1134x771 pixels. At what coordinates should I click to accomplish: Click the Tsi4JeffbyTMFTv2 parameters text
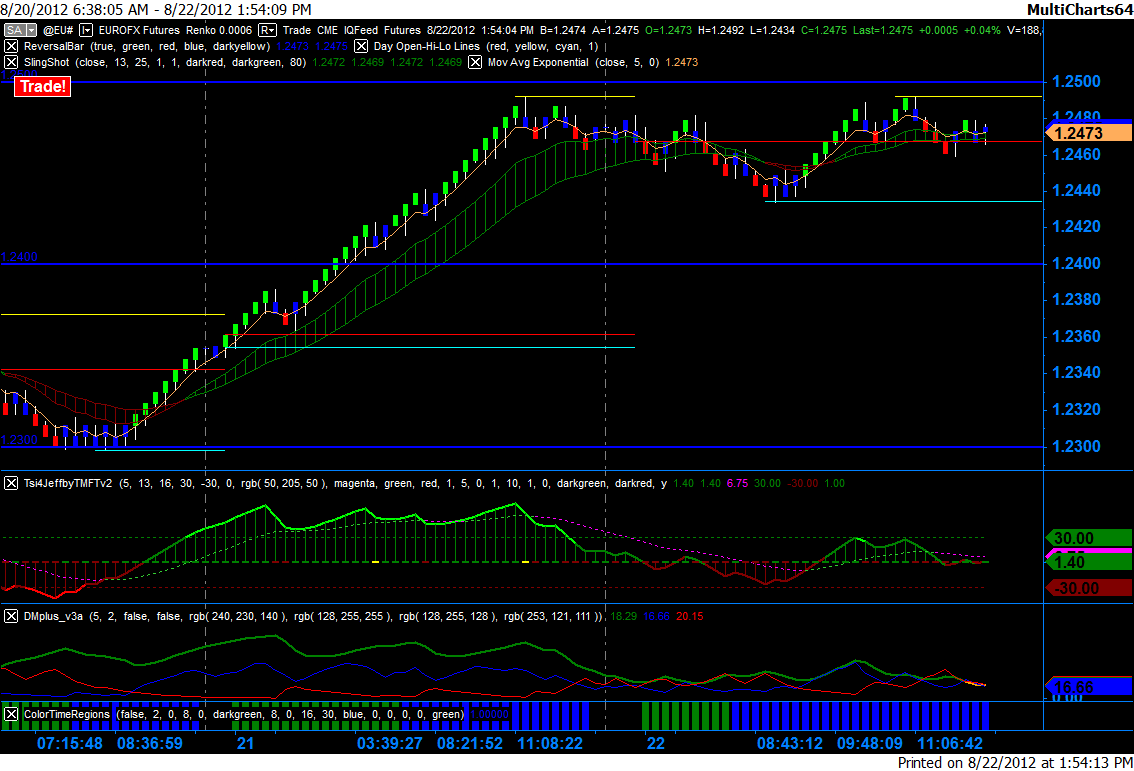click(393, 483)
